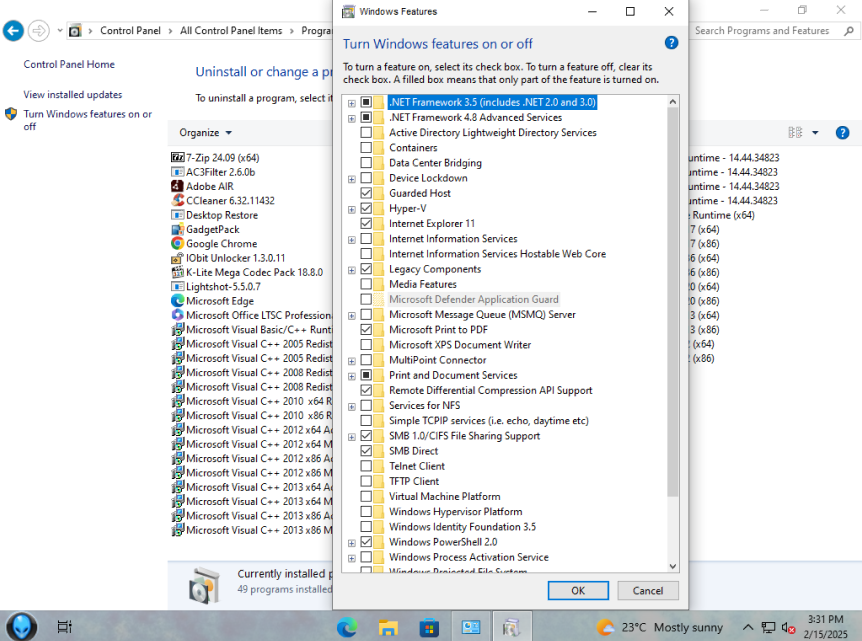Open Task View on the taskbar

pos(65,626)
